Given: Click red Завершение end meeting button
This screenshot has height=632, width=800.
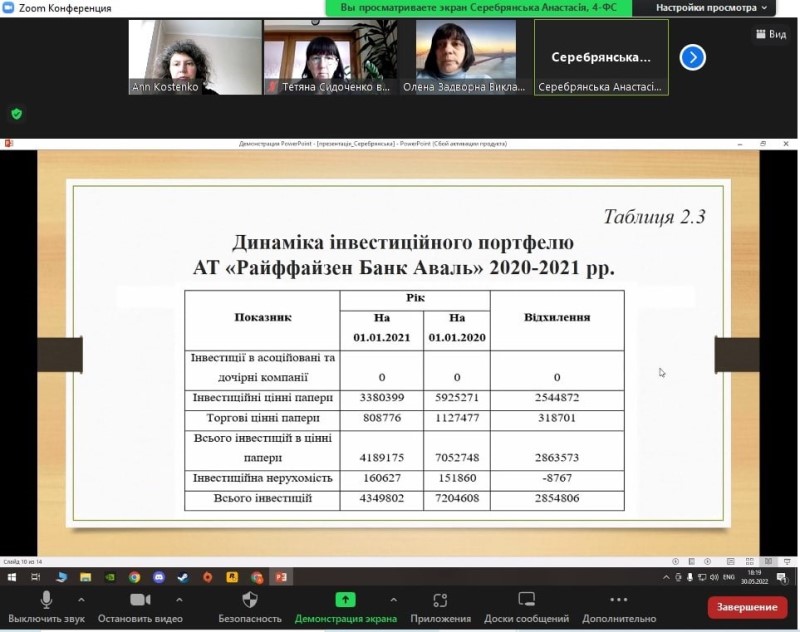Looking at the screenshot, I should coord(747,607).
